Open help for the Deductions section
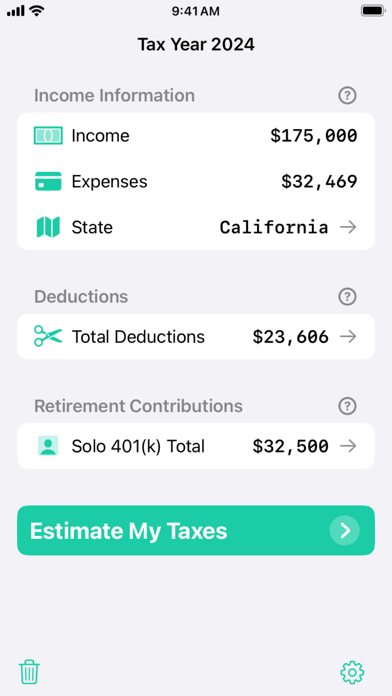Viewport: 392px width, 696px height. (x=347, y=297)
